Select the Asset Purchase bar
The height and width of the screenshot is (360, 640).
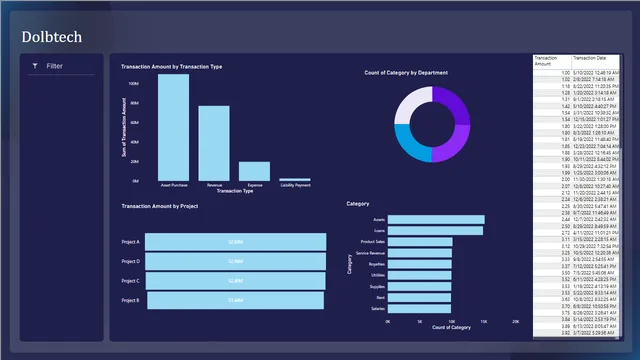pos(173,127)
